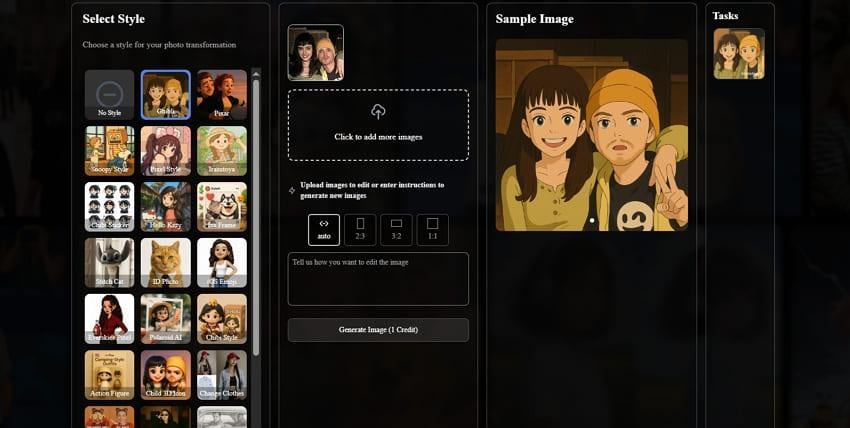Click the 'Sample Image' heading
Viewport: 850px width, 428px height.
tap(535, 19)
